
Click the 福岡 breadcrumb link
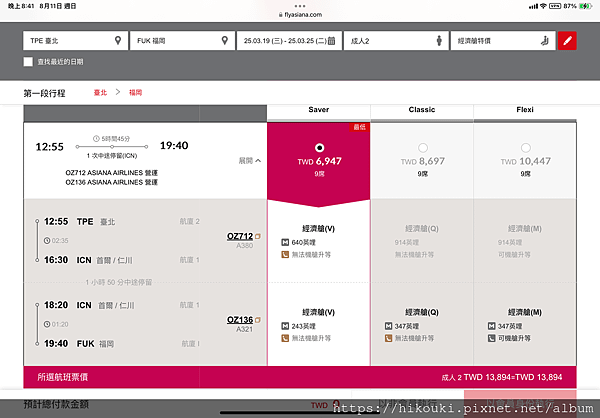pyautogui.click(x=135, y=93)
